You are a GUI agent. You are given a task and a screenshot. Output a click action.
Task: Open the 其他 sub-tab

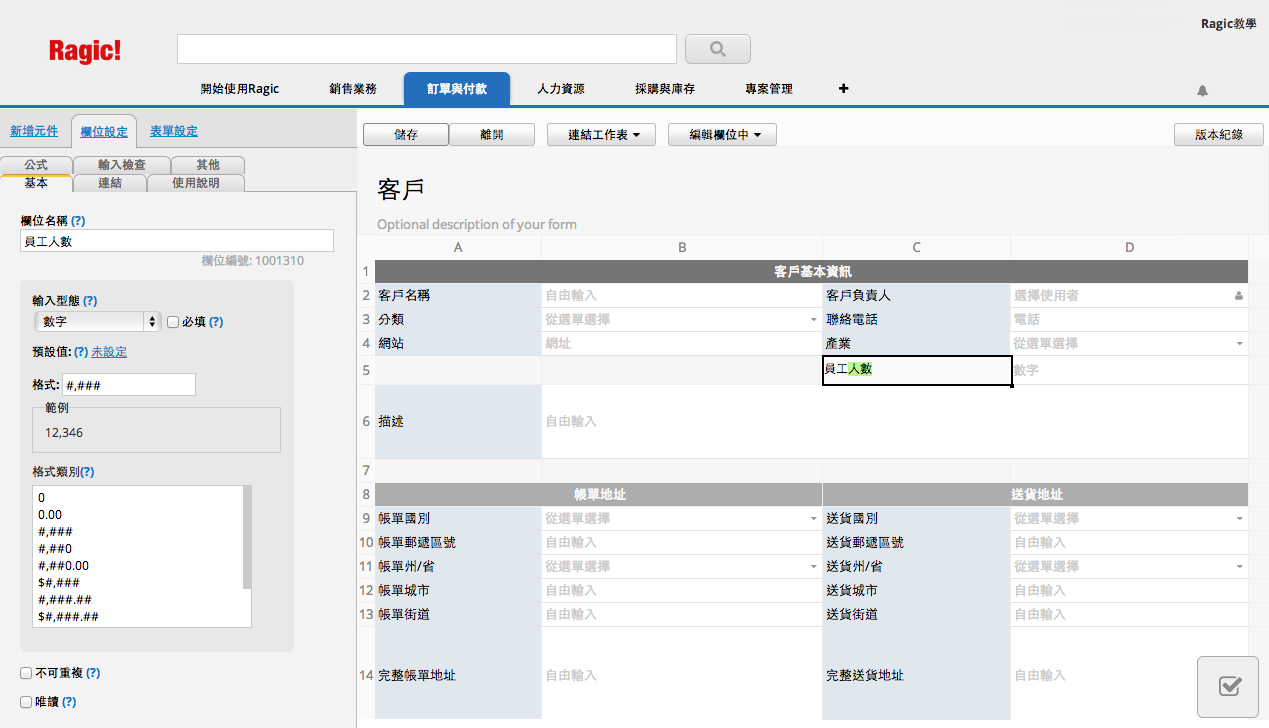pyautogui.click(x=208, y=165)
